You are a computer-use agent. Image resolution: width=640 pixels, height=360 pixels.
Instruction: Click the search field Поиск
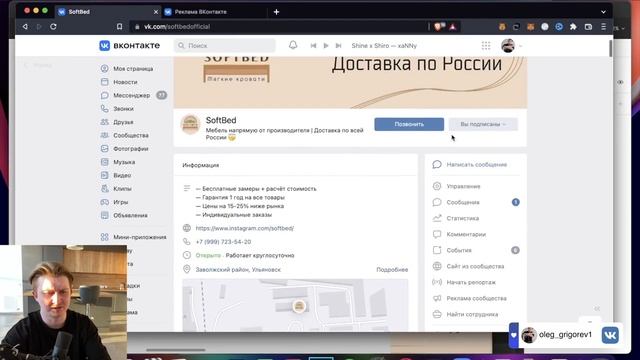tap(225, 46)
